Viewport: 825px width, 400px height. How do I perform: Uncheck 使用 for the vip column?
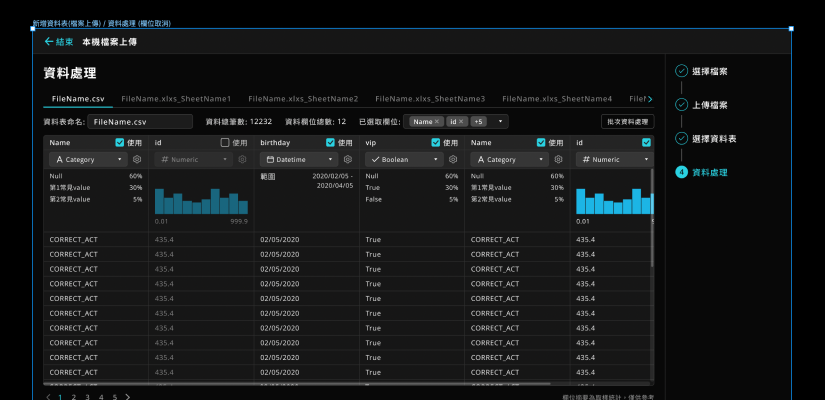point(436,143)
